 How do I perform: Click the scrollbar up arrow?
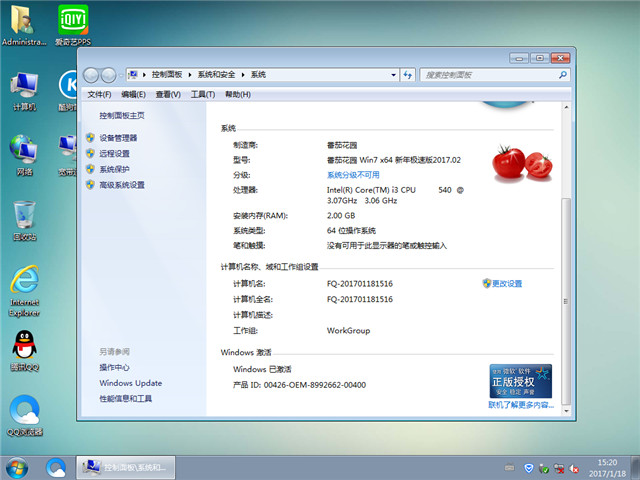point(566,107)
